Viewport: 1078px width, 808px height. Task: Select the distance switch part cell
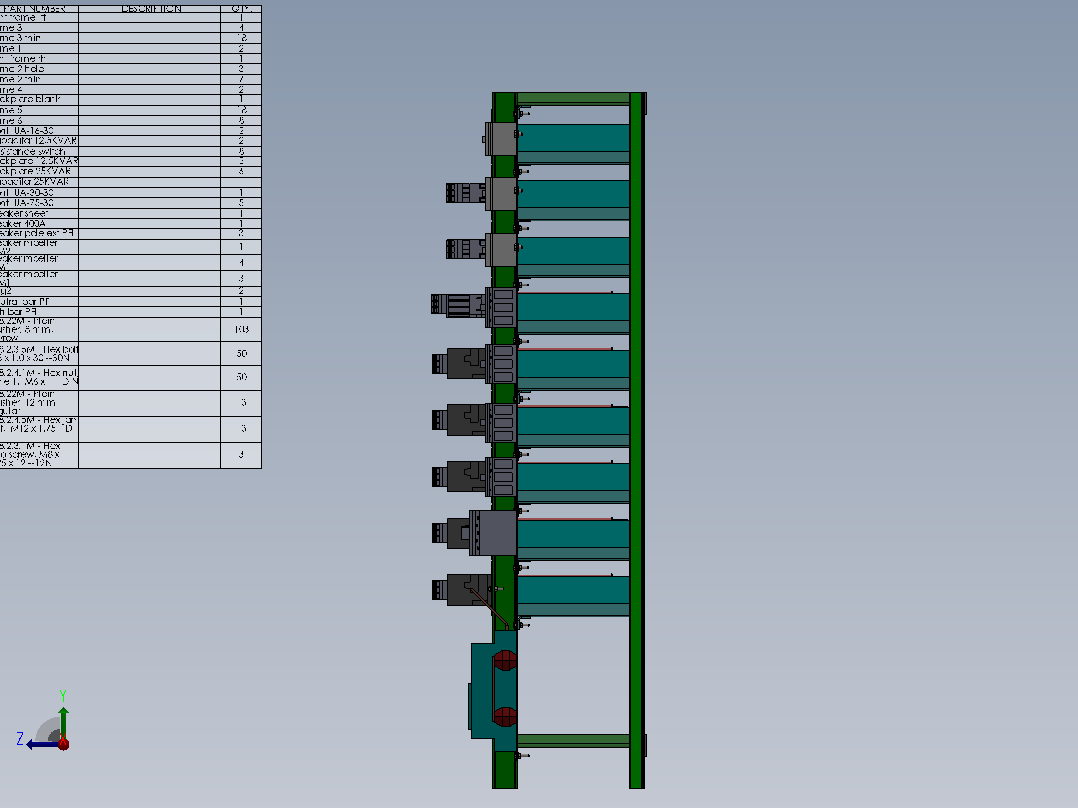coord(39,151)
